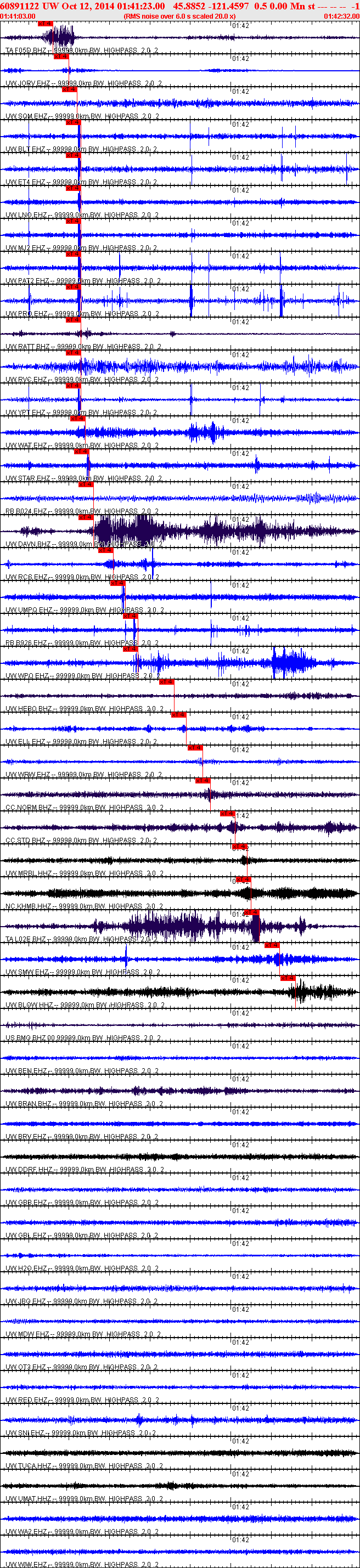Click the red pick flag above UW WRW trace
The height and width of the screenshot is (1568, 360).
pos(195,747)
